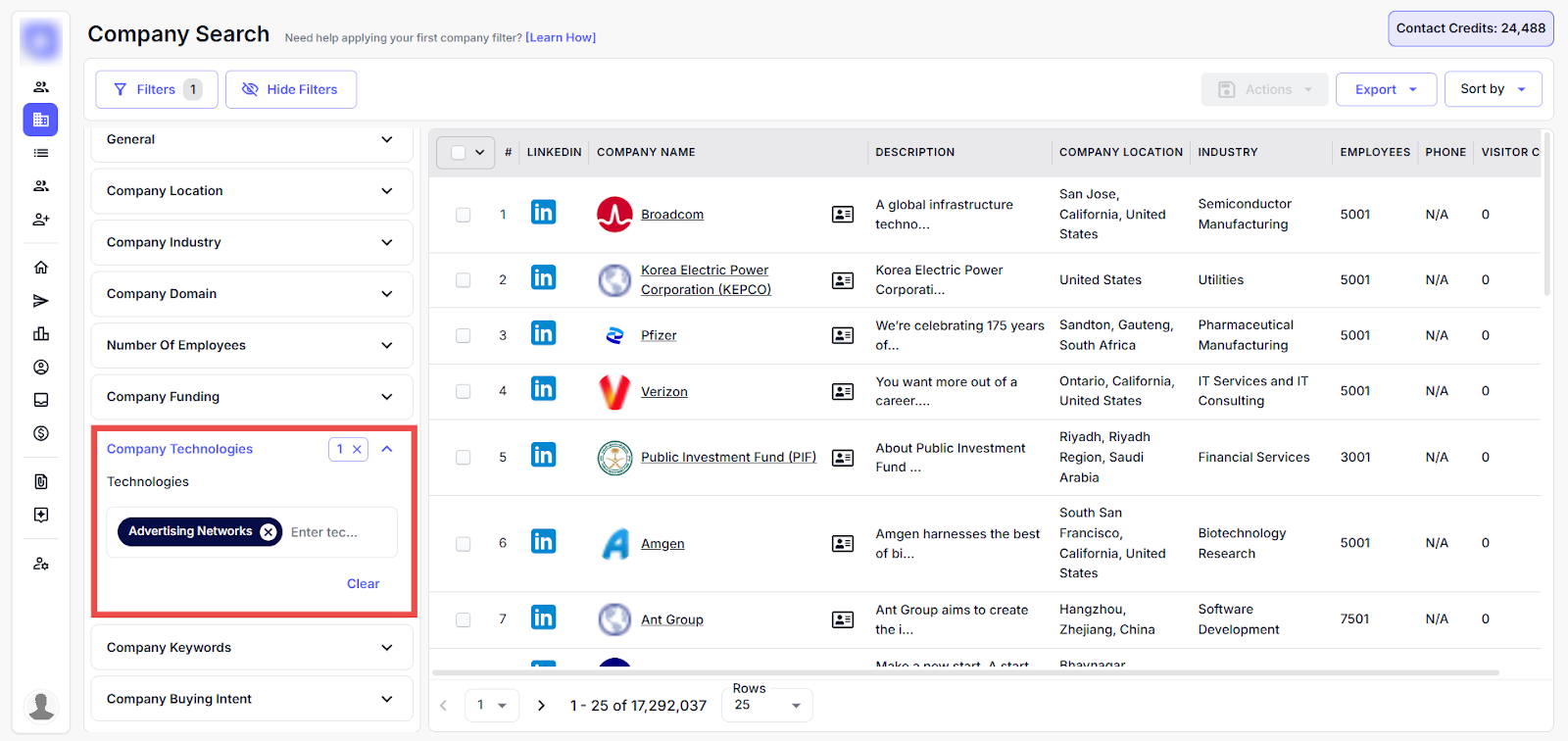This screenshot has width=1568, height=741.
Task: Toggle the select-all checkbox in table header
Action: click(458, 153)
